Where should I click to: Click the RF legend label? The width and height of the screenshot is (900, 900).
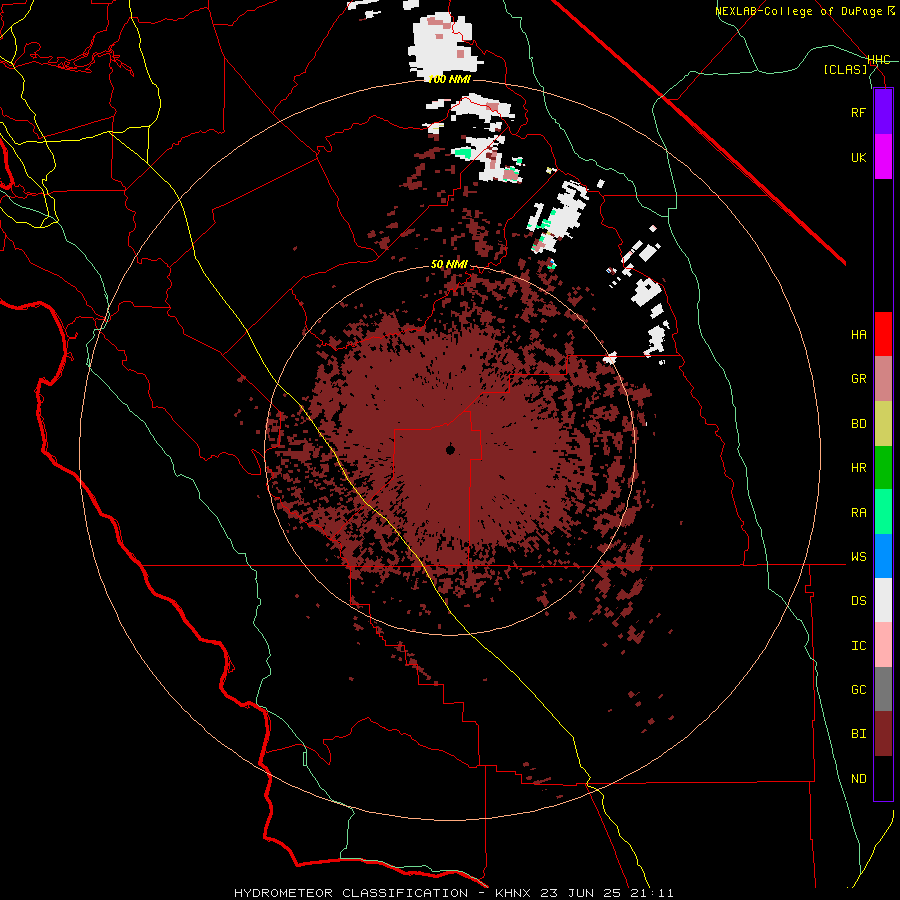pyautogui.click(x=858, y=112)
